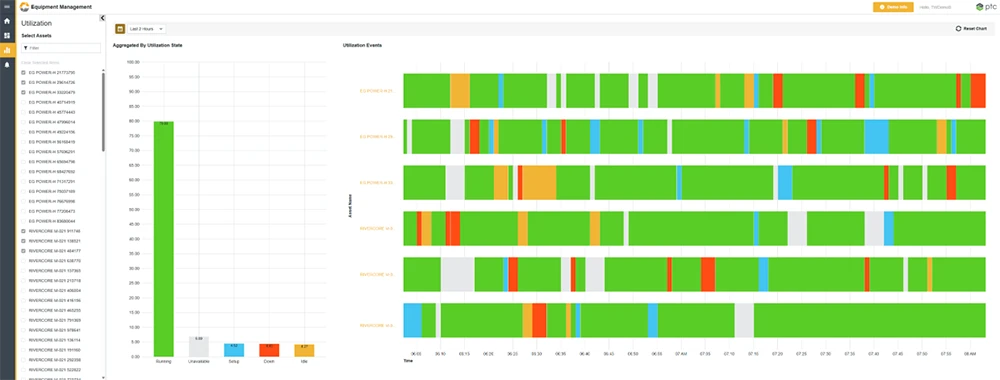This screenshot has width=1000, height=380.
Task: Click the grey Unavailable bar in chart
Action: 199,347
